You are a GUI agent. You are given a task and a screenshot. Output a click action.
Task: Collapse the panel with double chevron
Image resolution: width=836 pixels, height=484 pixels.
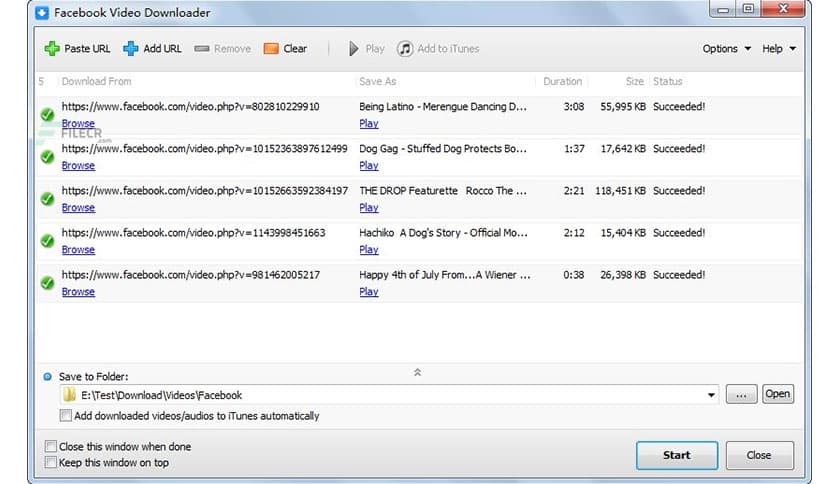click(x=417, y=372)
